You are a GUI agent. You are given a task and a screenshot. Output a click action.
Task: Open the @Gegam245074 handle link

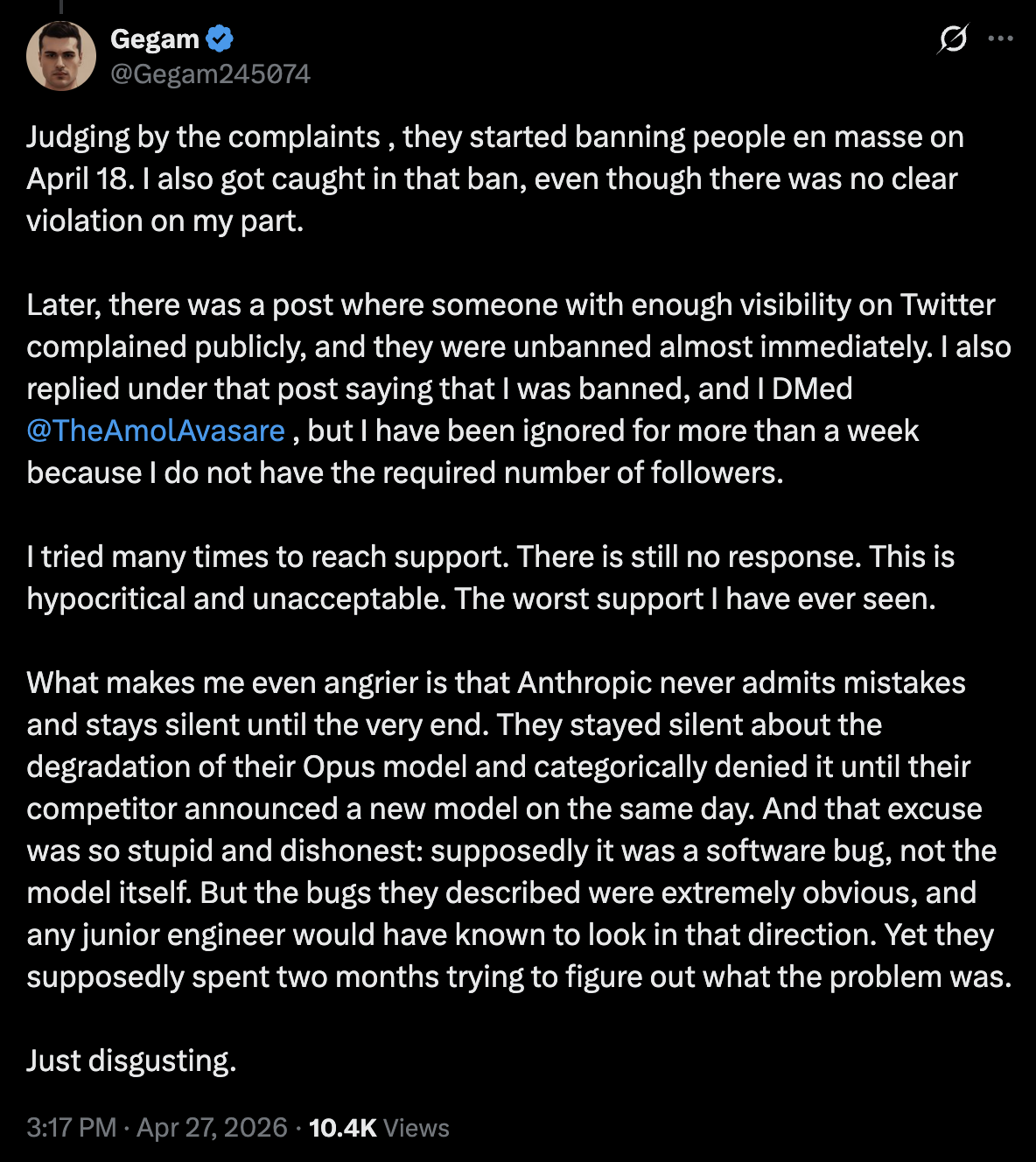[210, 73]
